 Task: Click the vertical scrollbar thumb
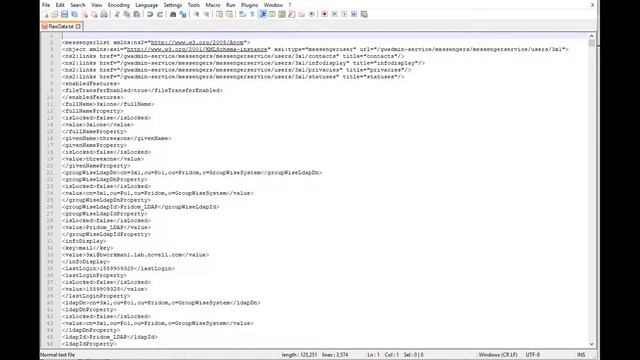tap(591, 43)
